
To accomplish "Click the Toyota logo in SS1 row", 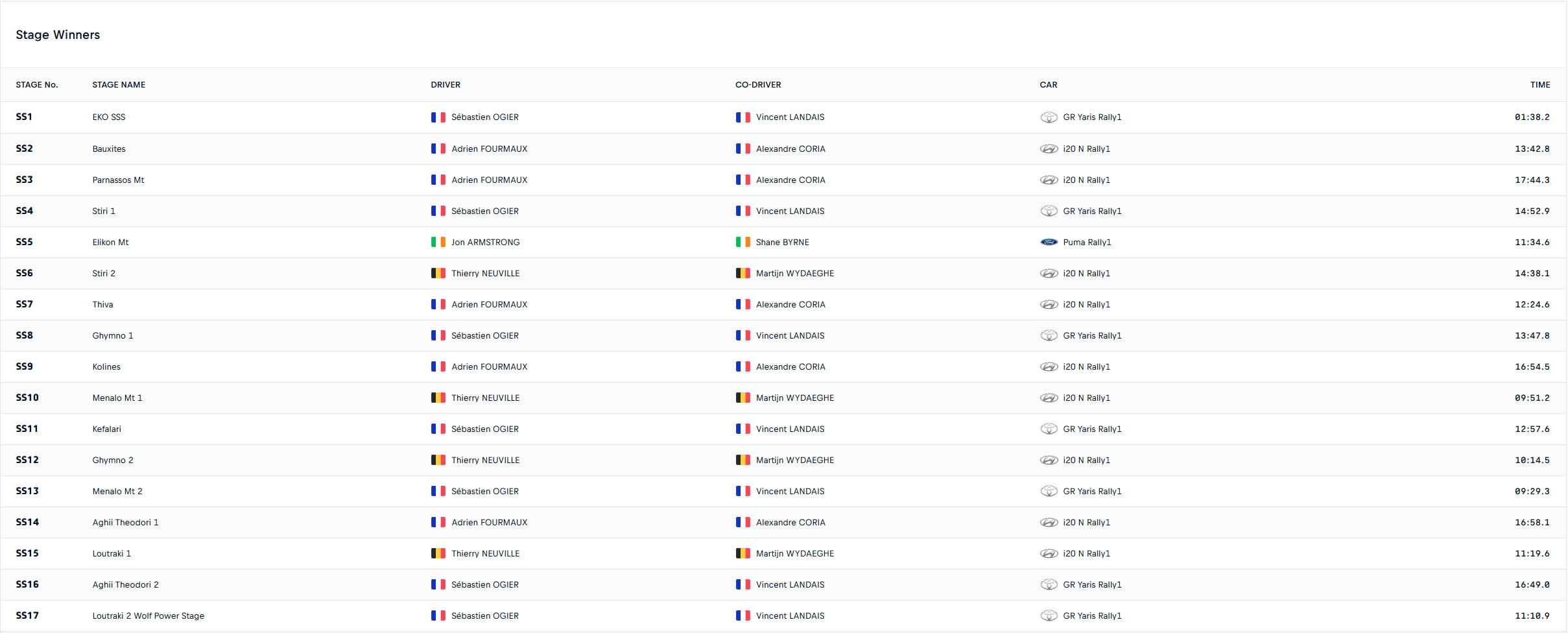I will [x=1049, y=117].
